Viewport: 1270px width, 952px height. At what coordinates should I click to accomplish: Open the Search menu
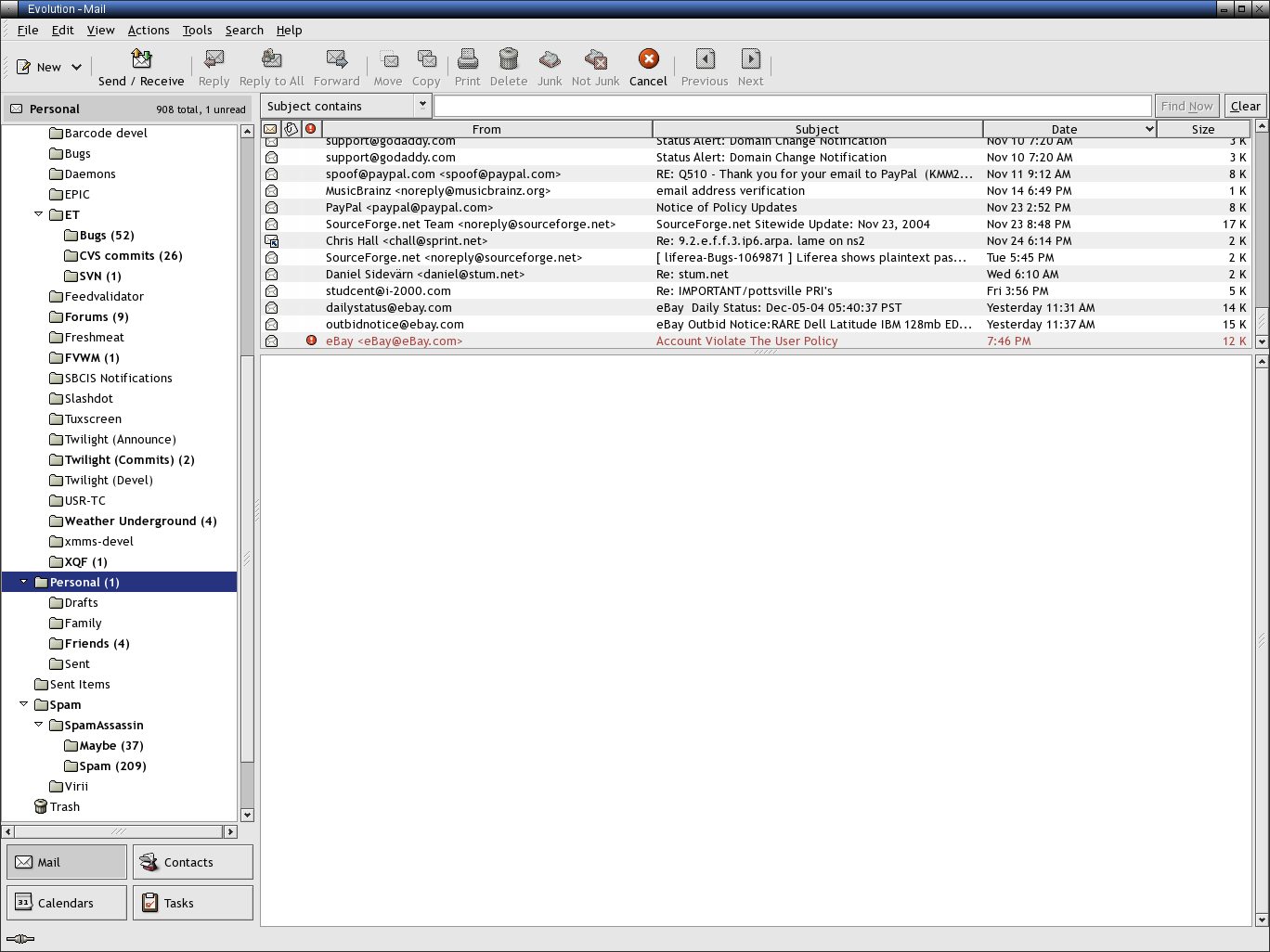coord(244,30)
